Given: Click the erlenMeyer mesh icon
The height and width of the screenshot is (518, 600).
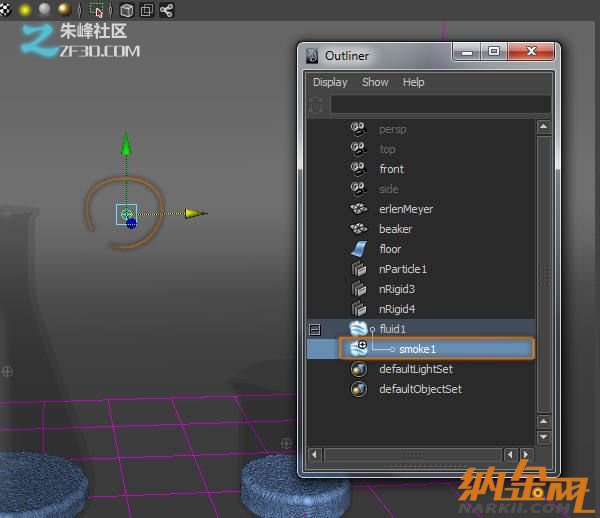Looking at the screenshot, I should tap(359, 209).
